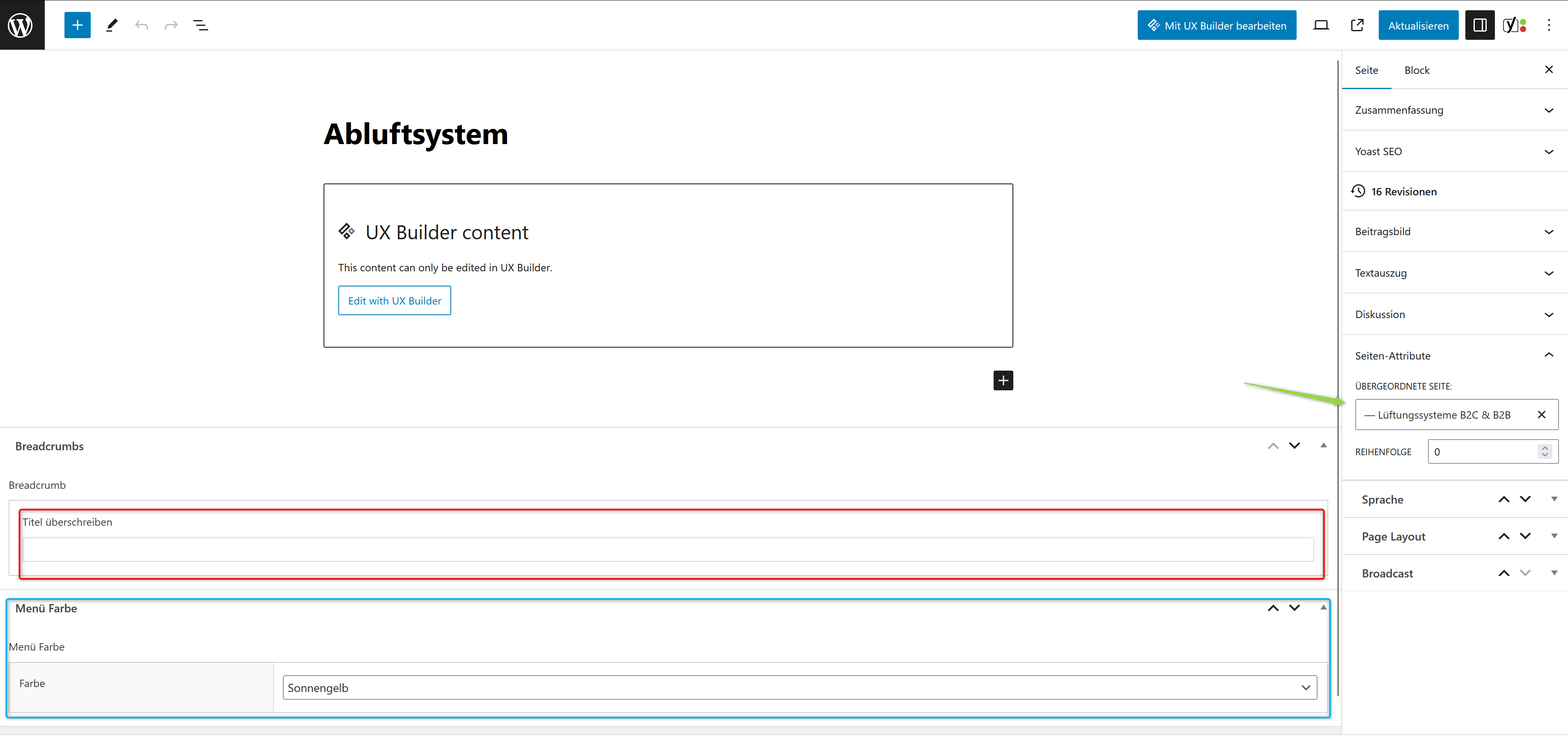Select the Abluftsystem page title
Viewport: 1568px width, 740px height.
pos(416,135)
